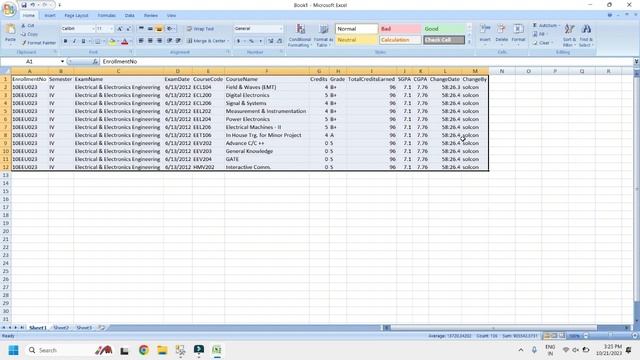Open the font size dropdown

point(111,29)
